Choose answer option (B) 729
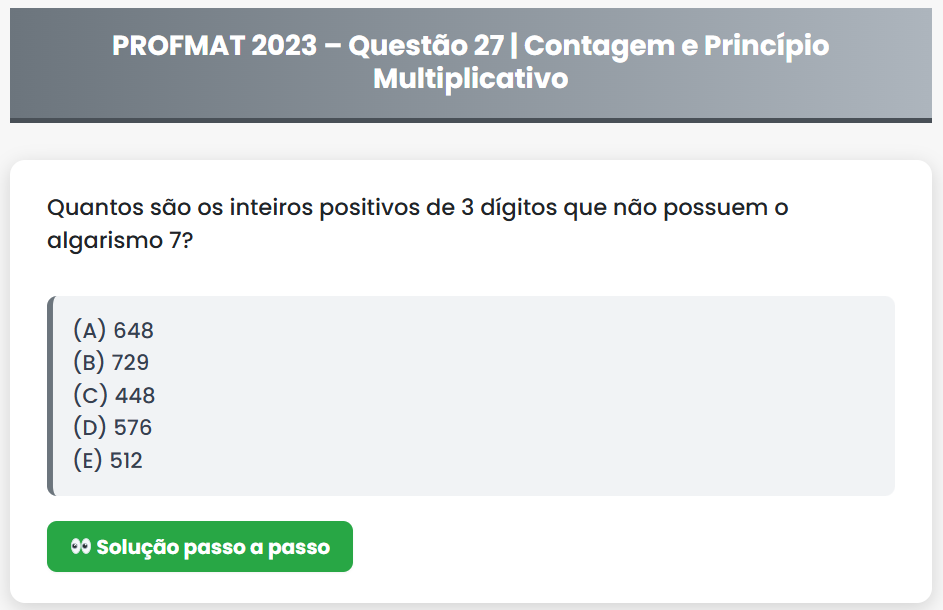 click(111, 362)
